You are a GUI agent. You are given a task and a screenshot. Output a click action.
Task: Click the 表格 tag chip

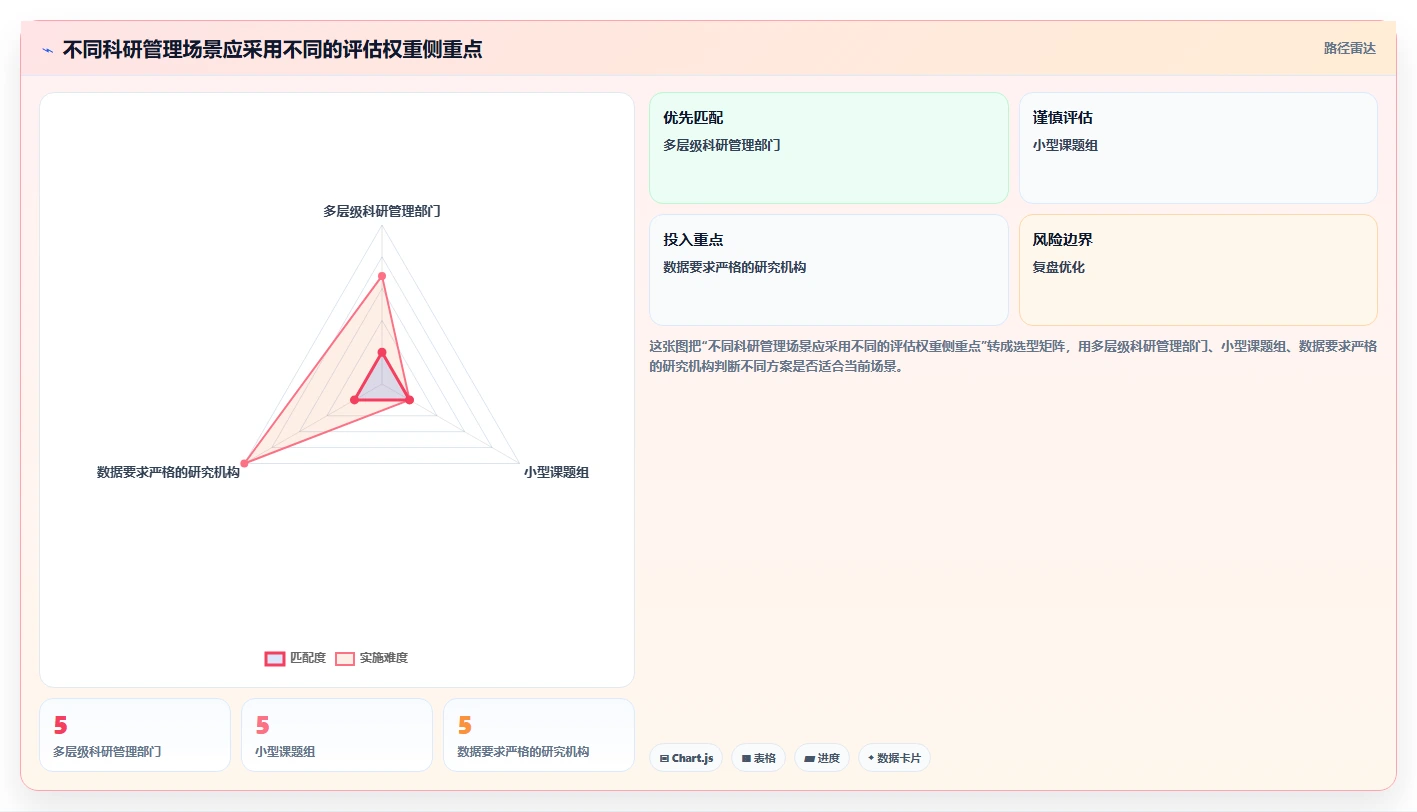point(759,758)
